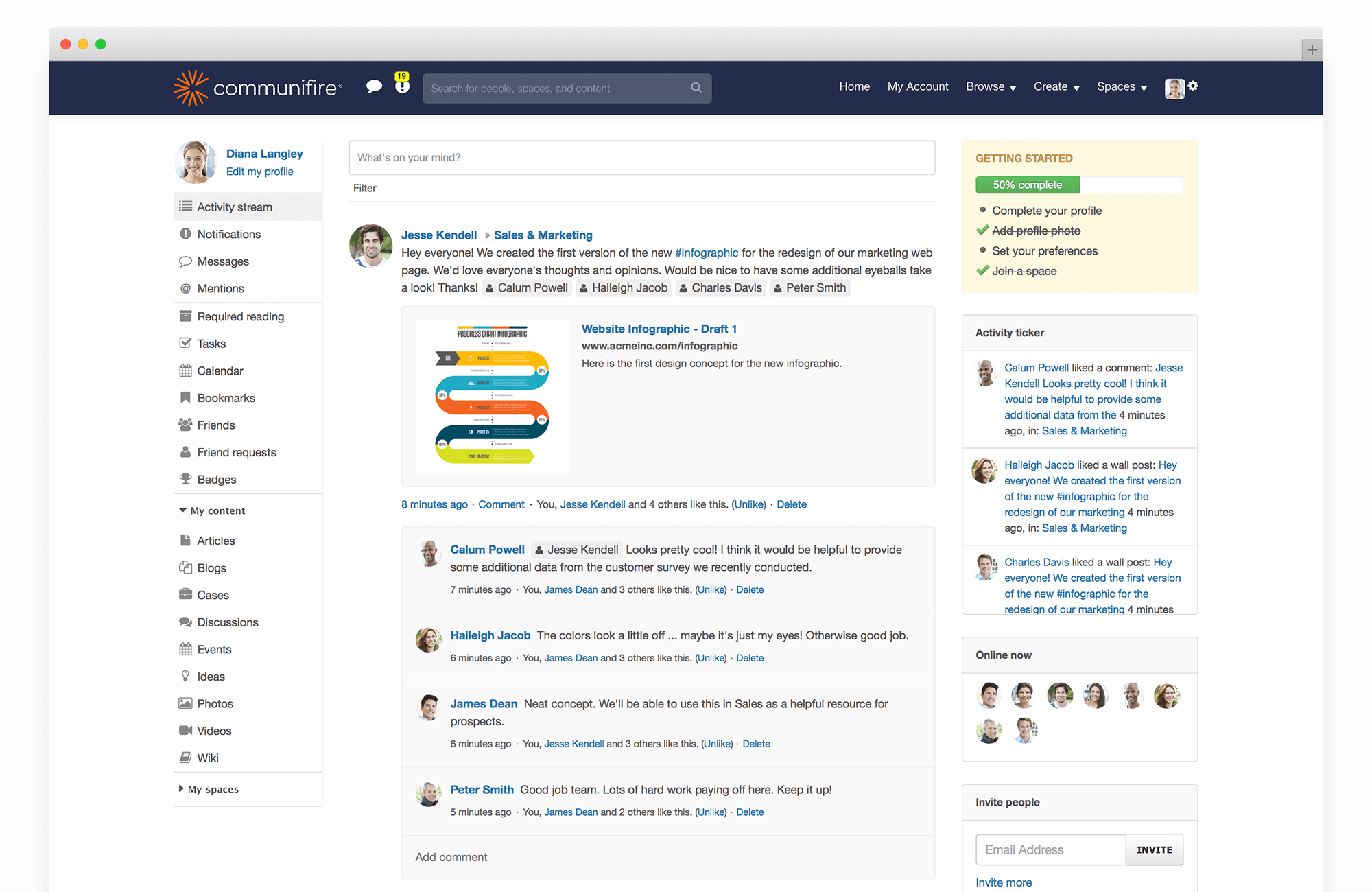The width and height of the screenshot is (1372, 892).
Task: Open Required reading from the sidebar
Action: pos(240,316)
